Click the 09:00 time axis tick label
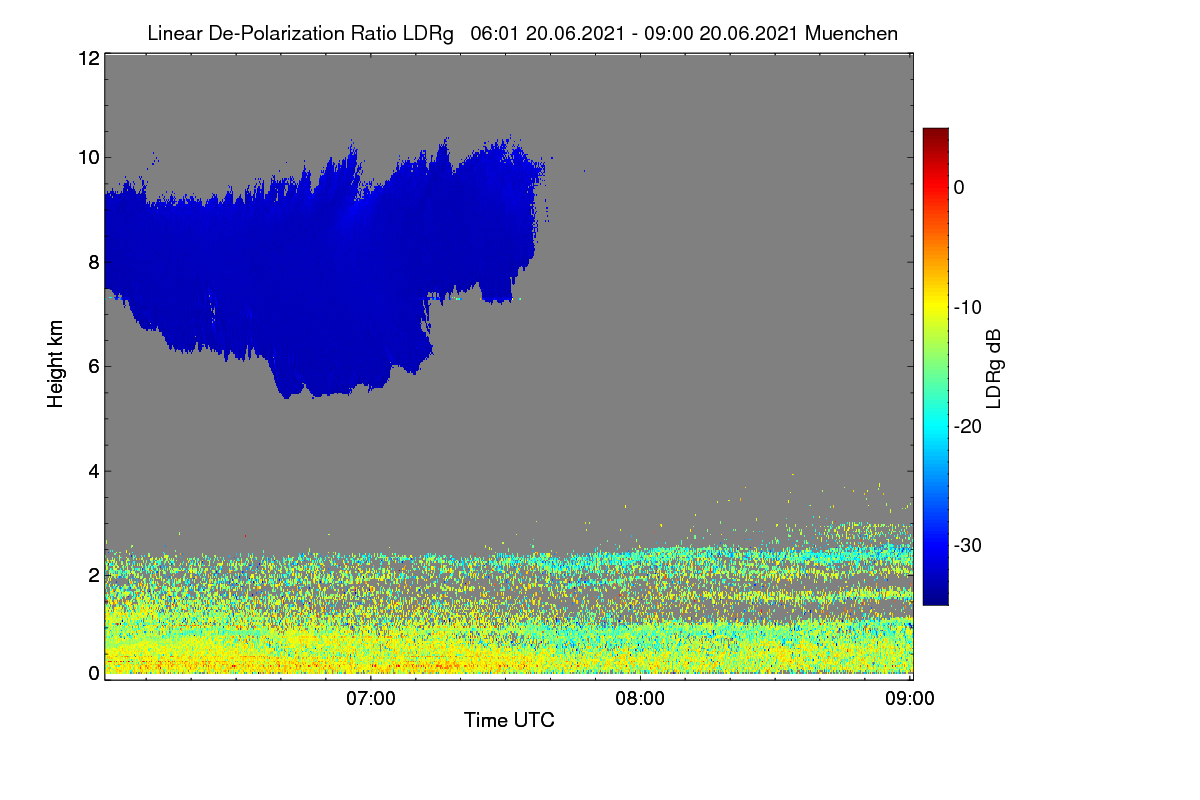Screen dimensions: 1200x800 910,700
